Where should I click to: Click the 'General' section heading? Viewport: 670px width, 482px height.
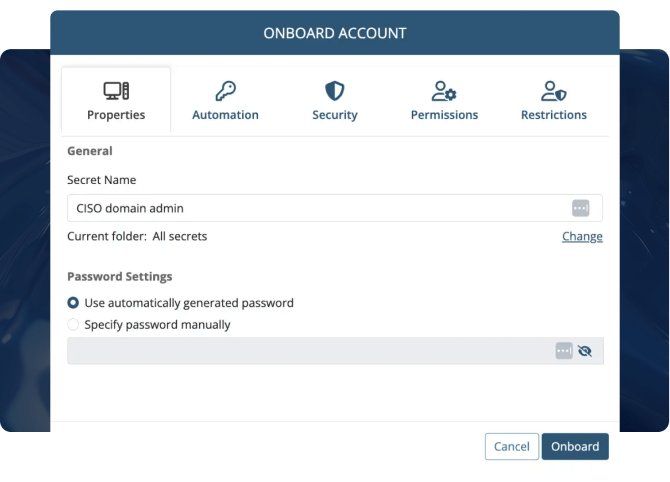tap(90, 151)
